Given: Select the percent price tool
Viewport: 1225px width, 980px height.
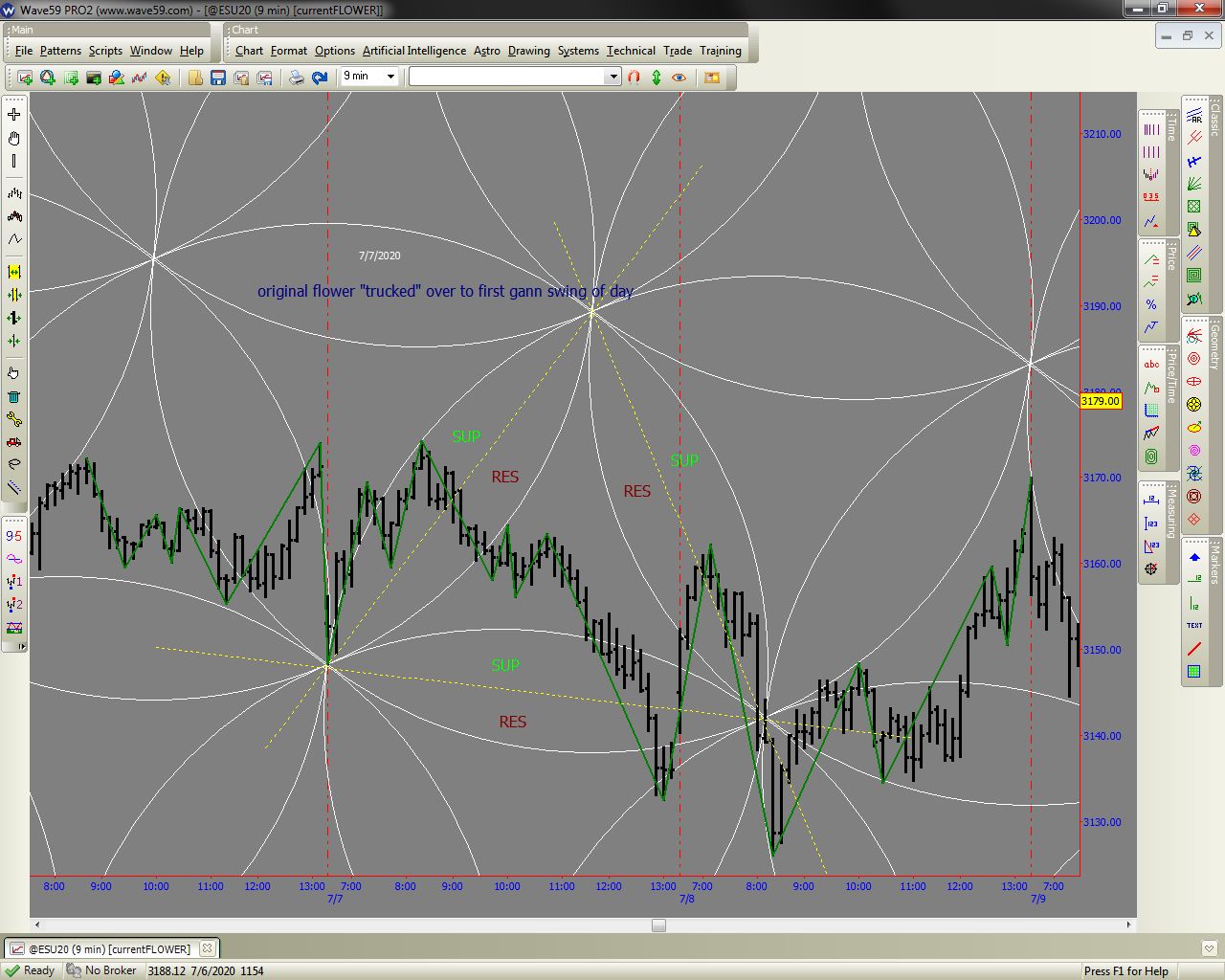Looking at the screenshot, I should click(x=1151, y=304).
